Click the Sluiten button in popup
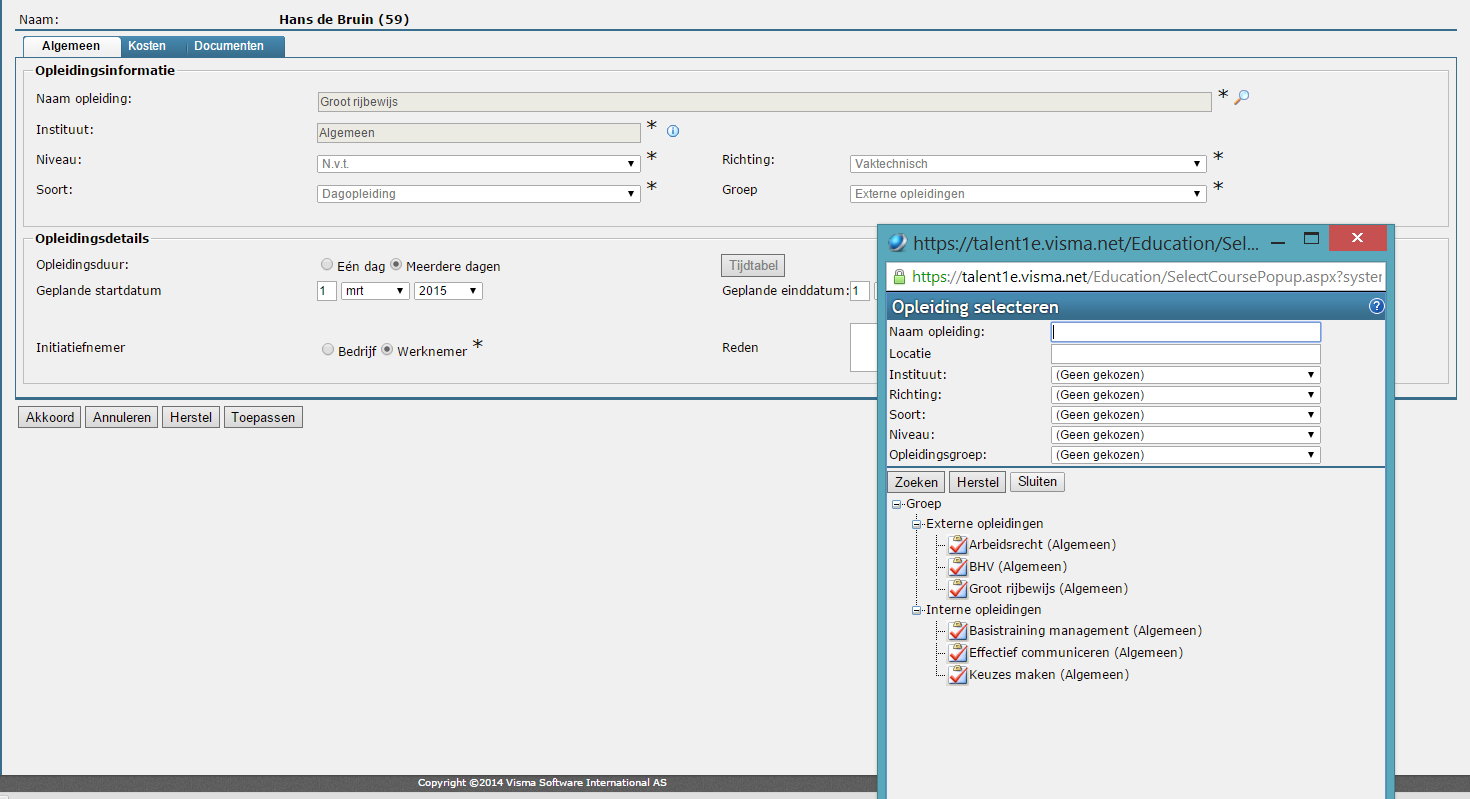This screenshot has height=799, width=1470. [1038, 482]
